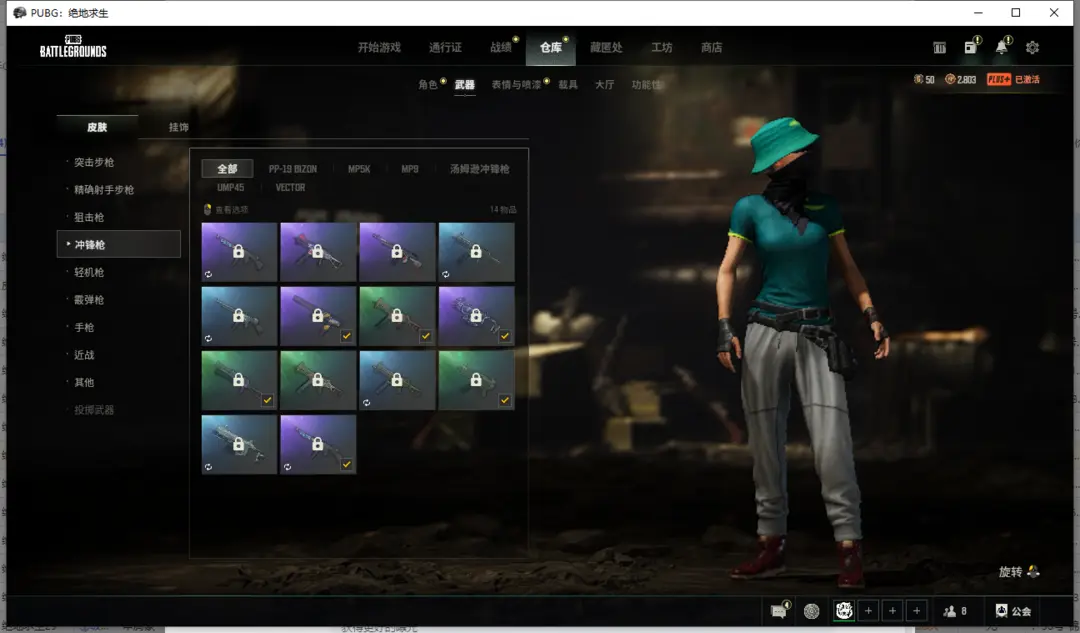Toggle checkbox on fourth skin in third row
Image resolution: width=1080 pixels, height=633 pixels.
pos(505,400)
